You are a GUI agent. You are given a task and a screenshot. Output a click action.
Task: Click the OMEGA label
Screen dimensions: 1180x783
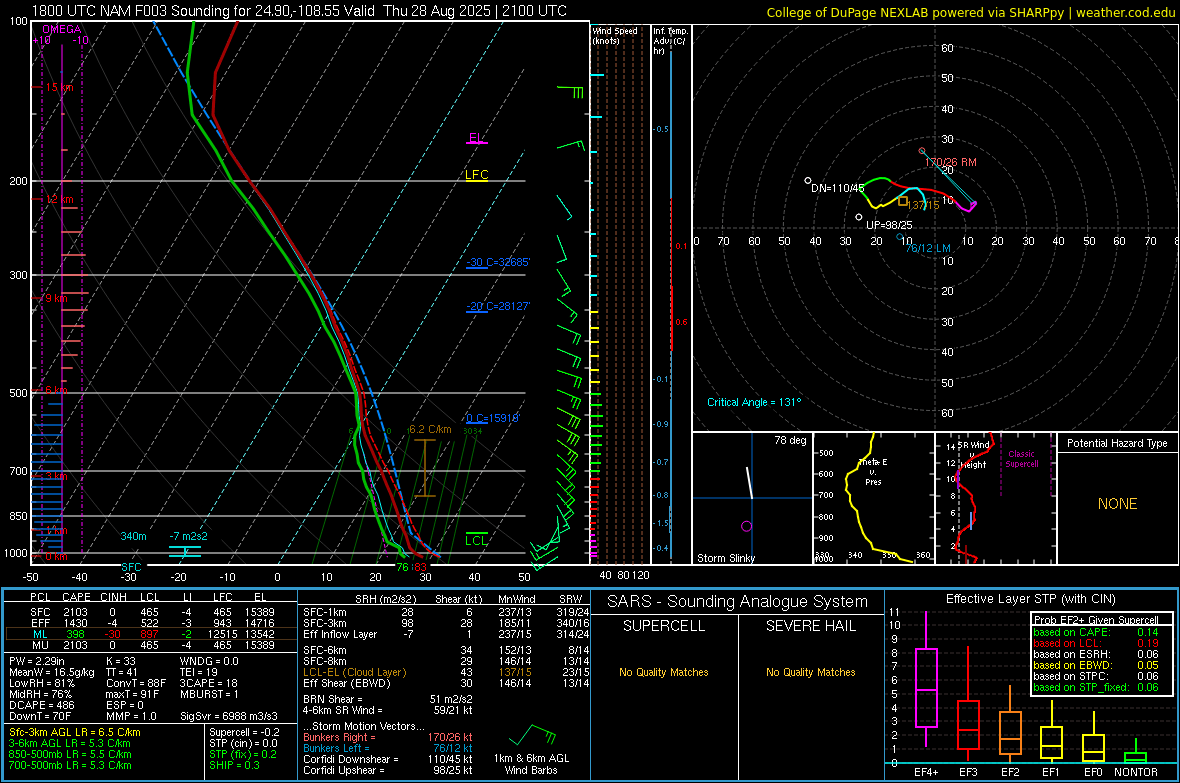click(62, 29)
